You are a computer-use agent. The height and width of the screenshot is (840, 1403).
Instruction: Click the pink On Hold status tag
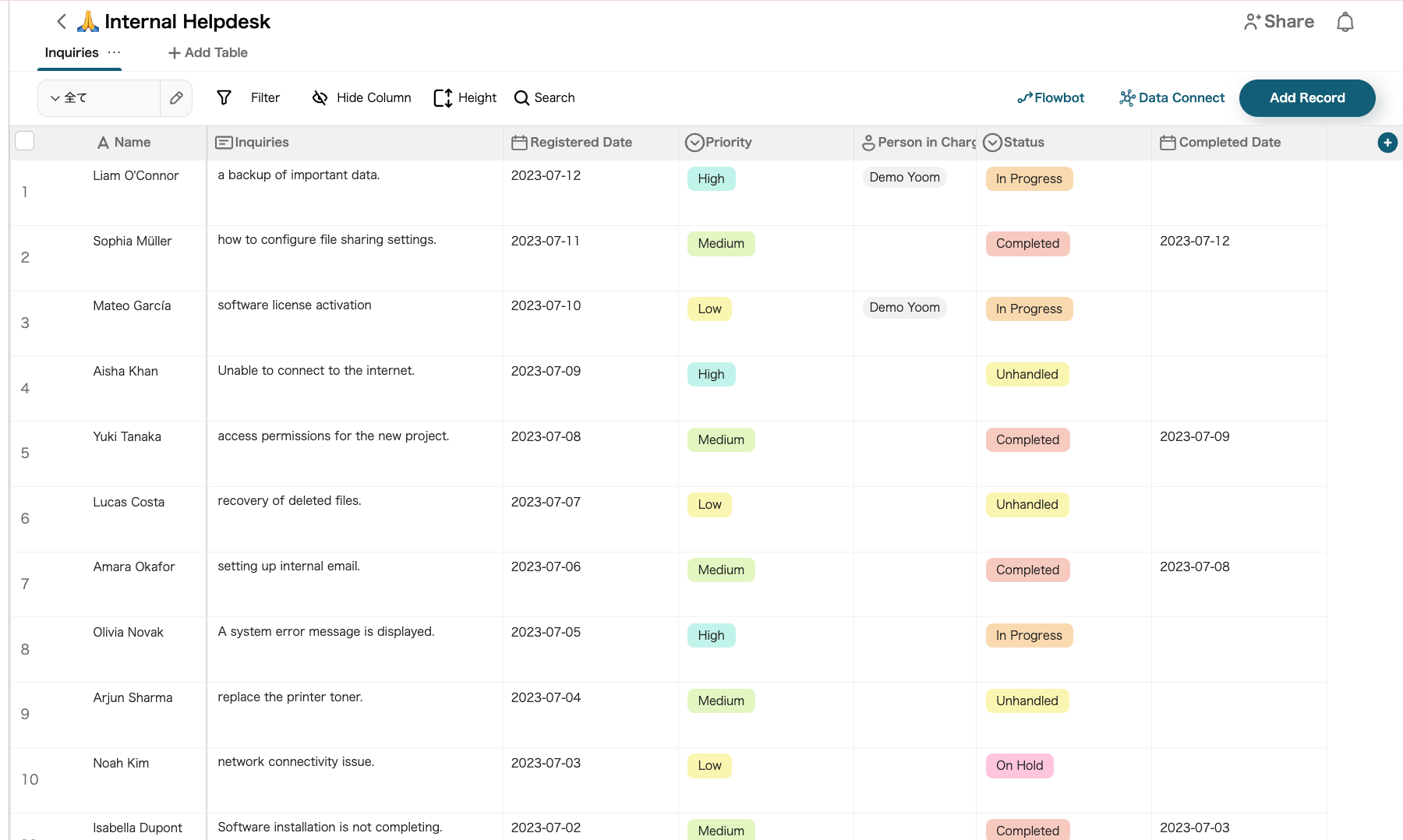click(x=1019, y=766)
